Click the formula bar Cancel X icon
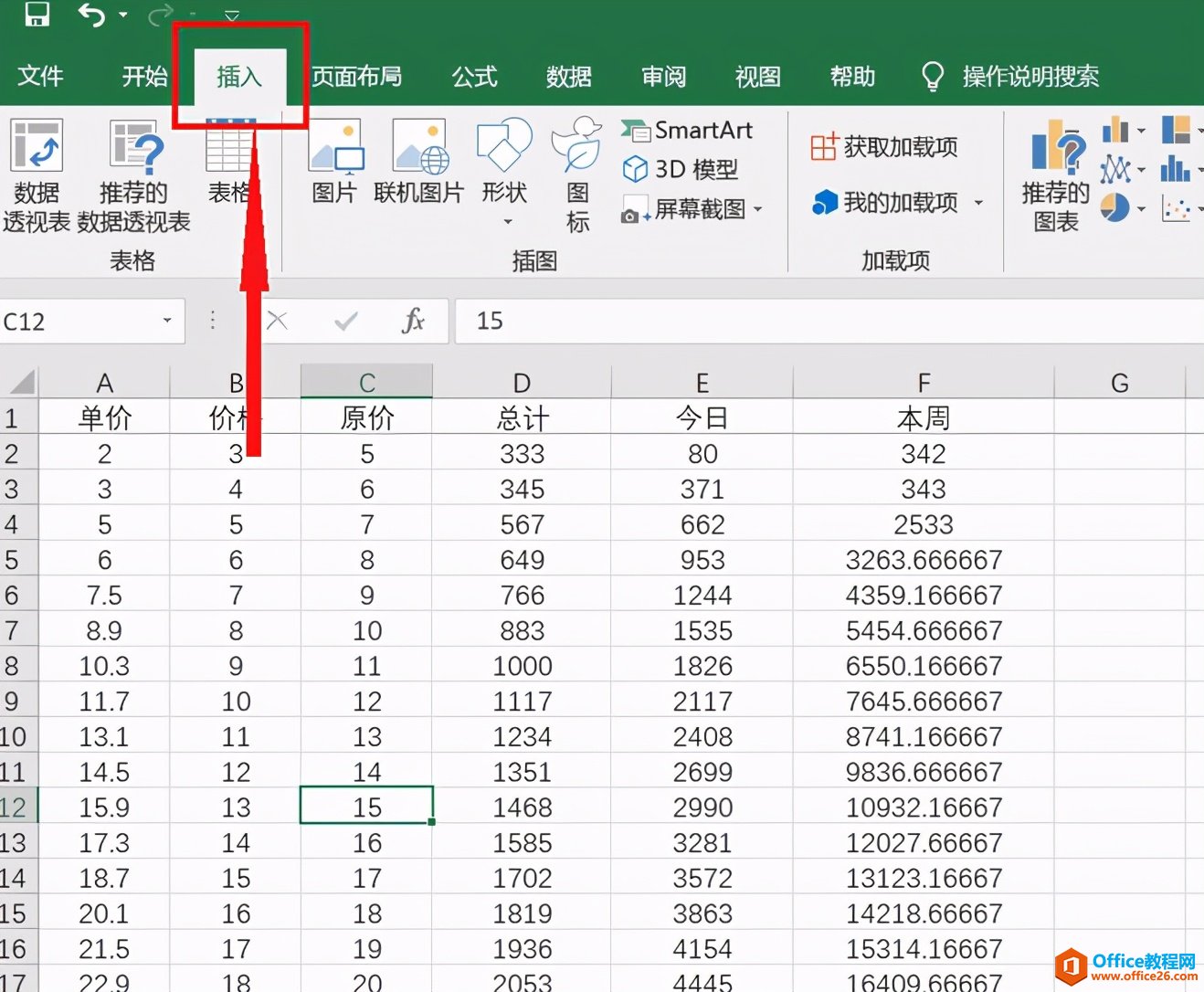Screen dimensions: 1204x992 coord(278,321)
